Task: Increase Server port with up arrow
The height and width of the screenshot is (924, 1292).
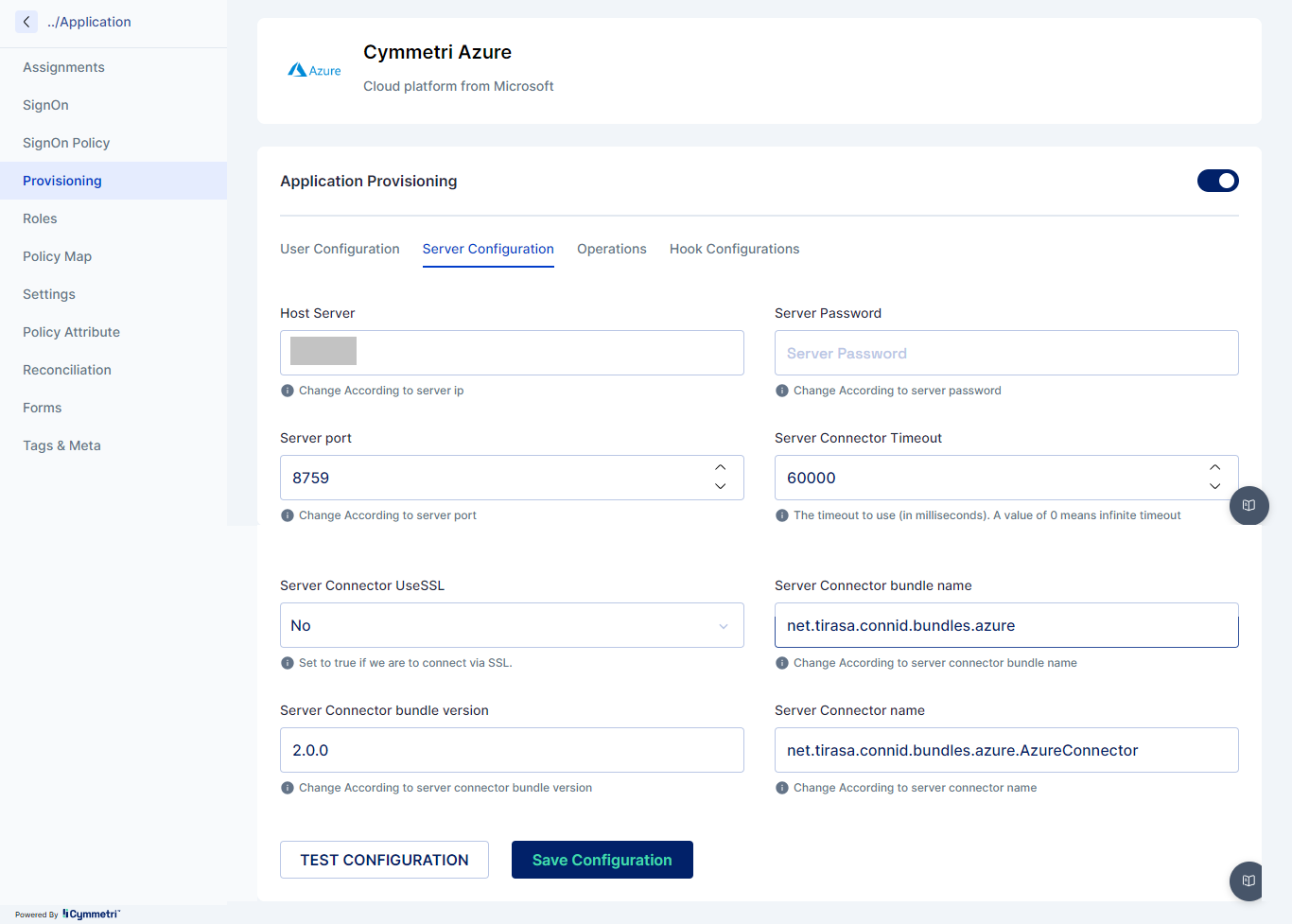Action: 721,468
